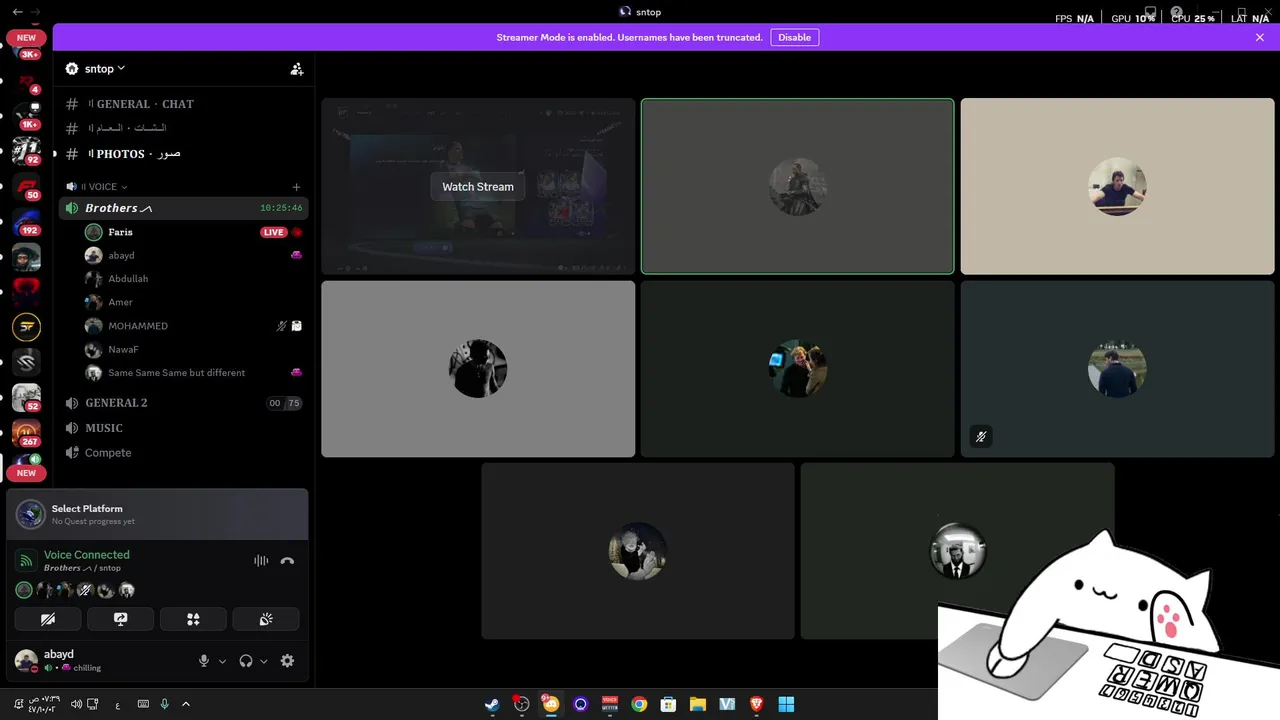This screenshot has height=720, width=1280.
Task: Invite people to server icon
Action: 297,69
